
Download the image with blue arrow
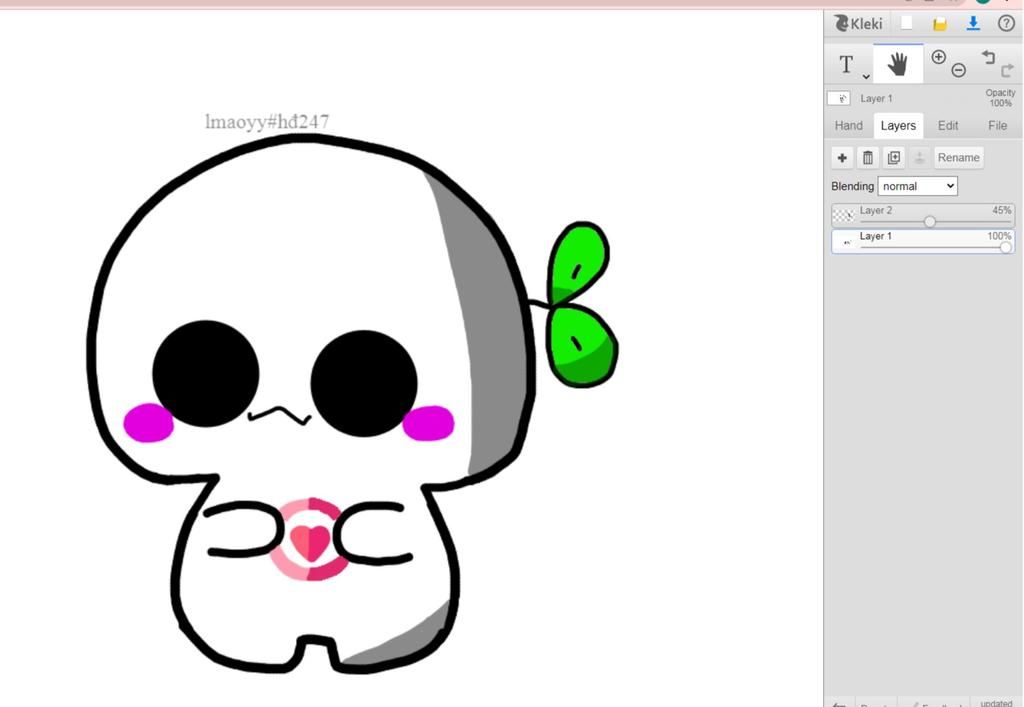click(x=973, y=24)
